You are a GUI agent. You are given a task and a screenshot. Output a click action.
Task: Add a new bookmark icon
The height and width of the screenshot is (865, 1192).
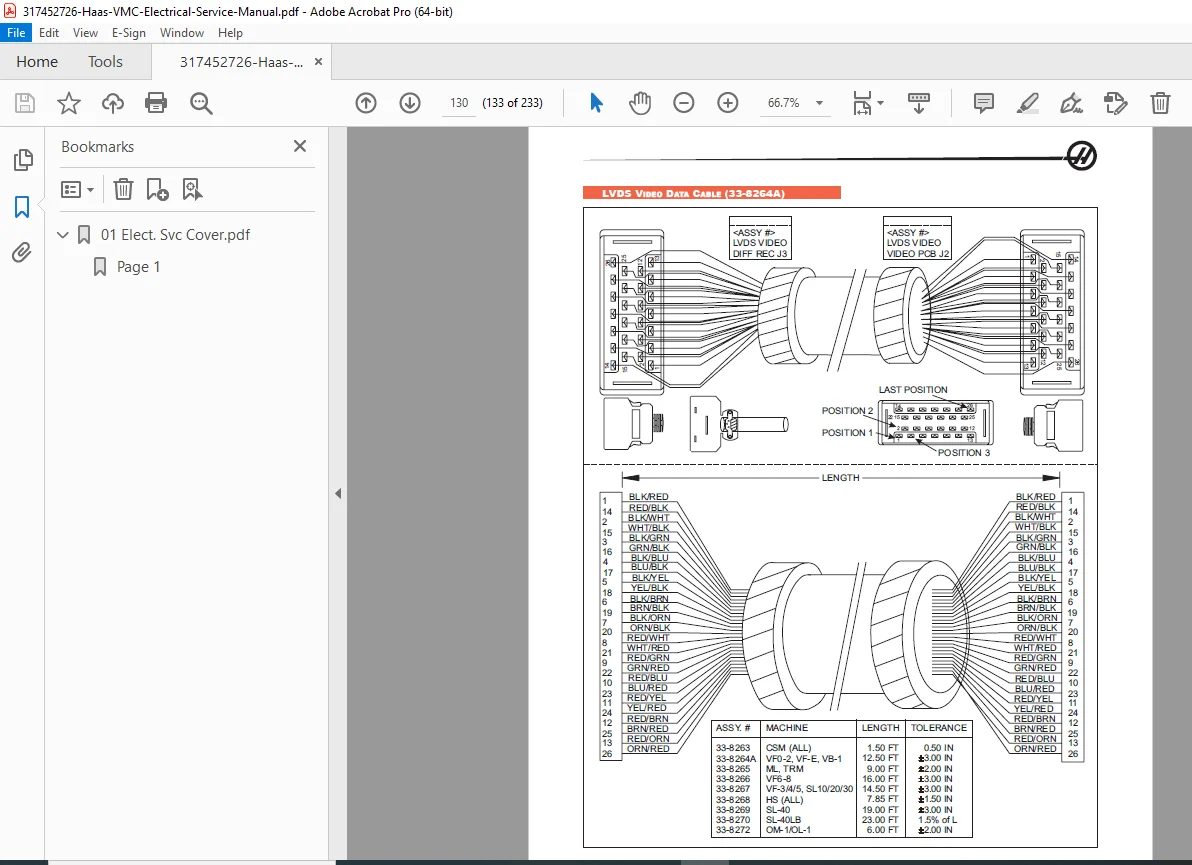(157, 189)
